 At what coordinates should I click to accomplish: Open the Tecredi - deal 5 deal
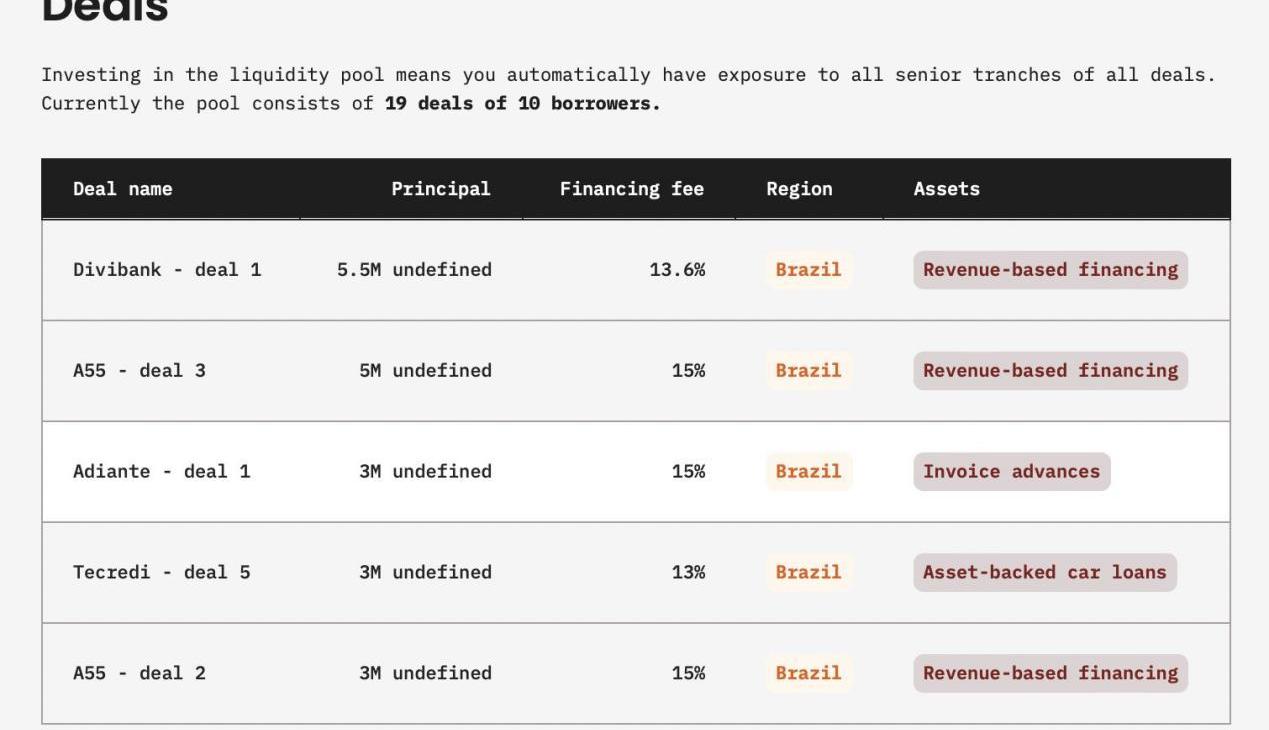(x=161, y=573)
